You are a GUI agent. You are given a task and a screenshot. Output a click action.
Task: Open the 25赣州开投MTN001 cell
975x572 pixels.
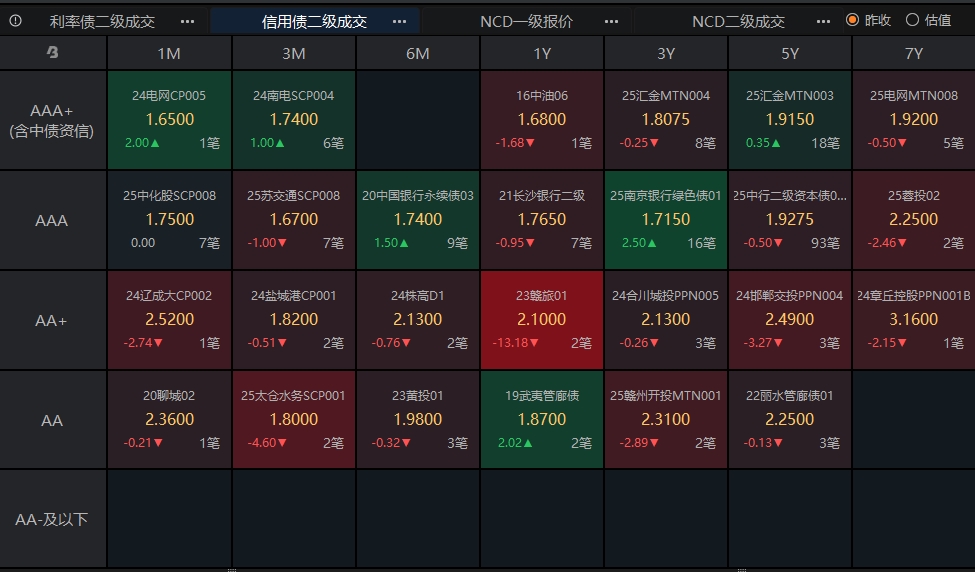coord(666,420)
